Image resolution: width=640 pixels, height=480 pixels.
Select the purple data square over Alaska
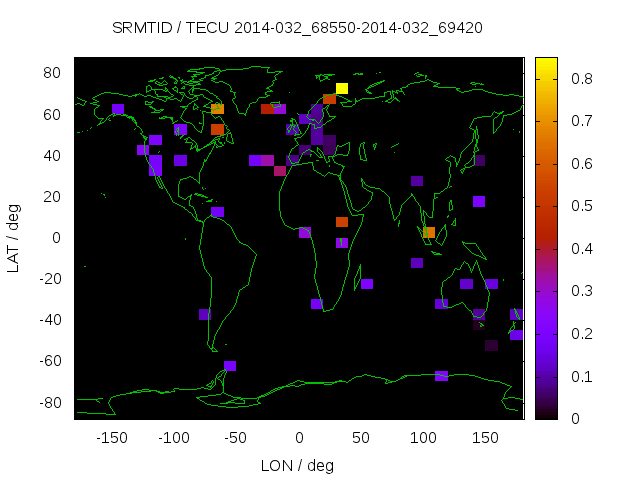[118, 109]
